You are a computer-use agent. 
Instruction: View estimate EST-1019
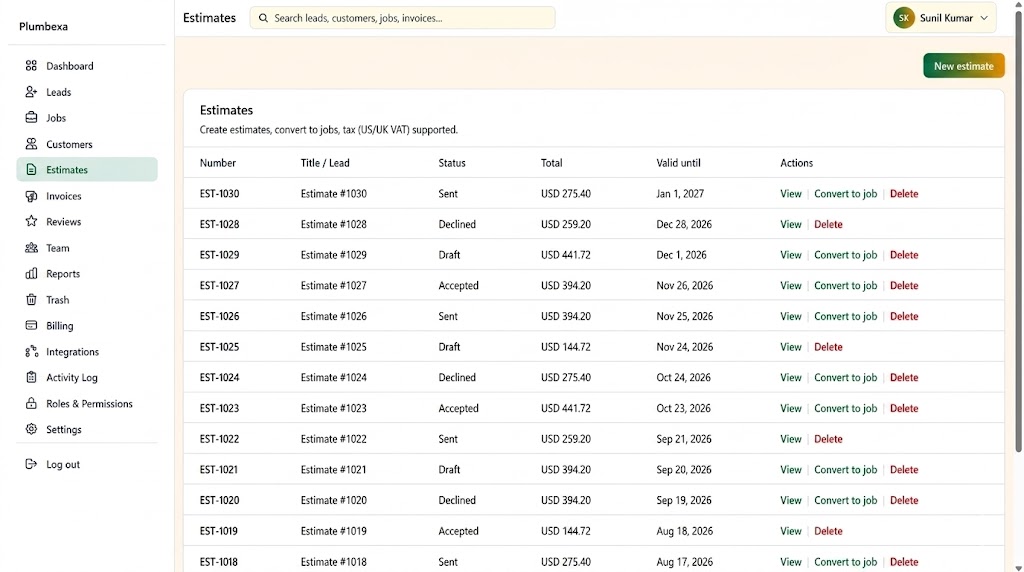click(790, 532)
